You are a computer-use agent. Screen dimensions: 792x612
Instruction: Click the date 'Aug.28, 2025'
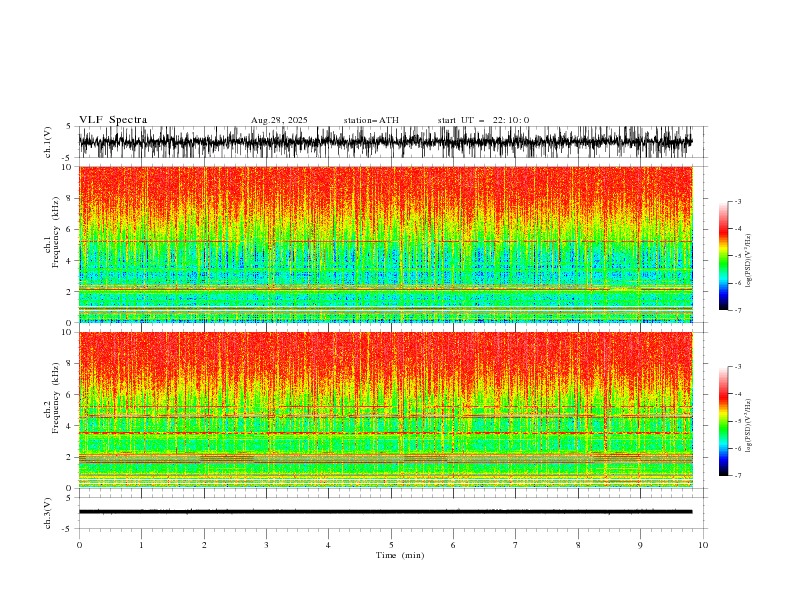tap(279, 120)
